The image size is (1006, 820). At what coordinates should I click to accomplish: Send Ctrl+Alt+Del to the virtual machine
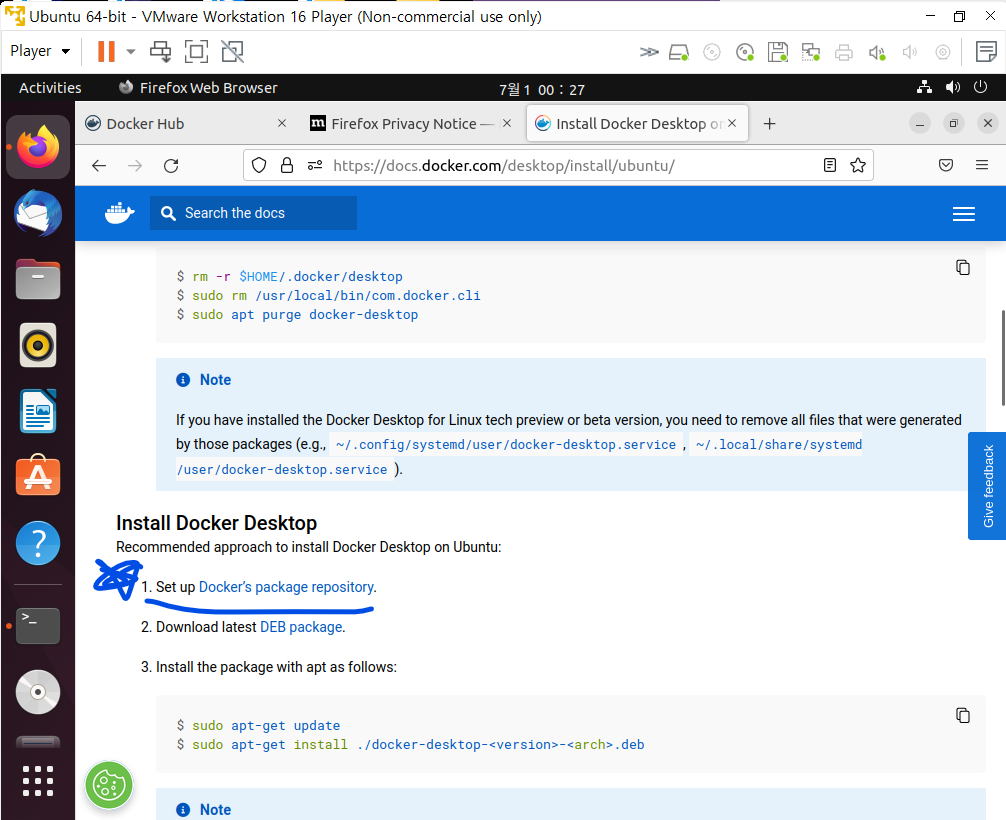pyautogui.click(x=160, y=51)
